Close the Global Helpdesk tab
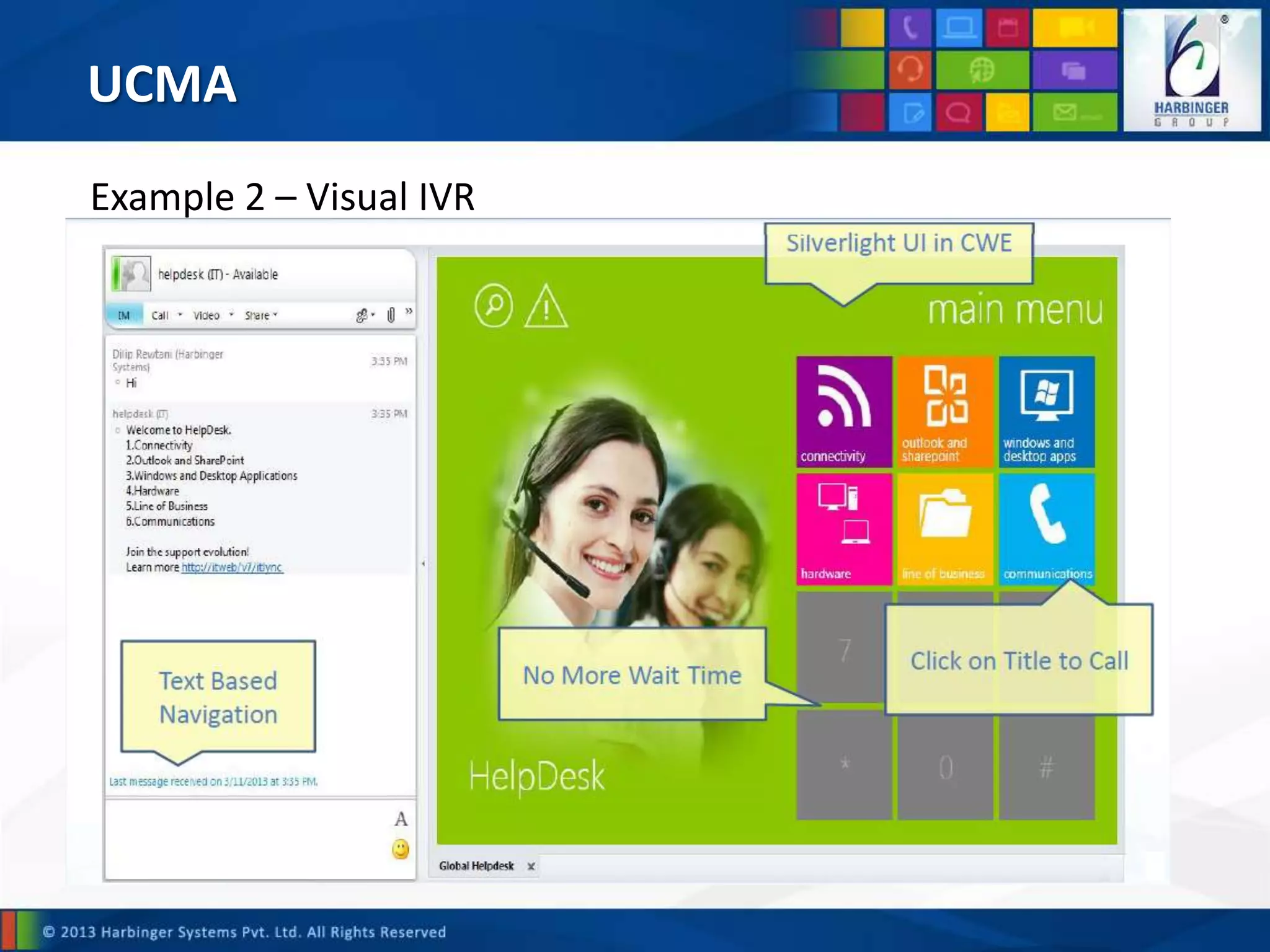 (531, 866)
